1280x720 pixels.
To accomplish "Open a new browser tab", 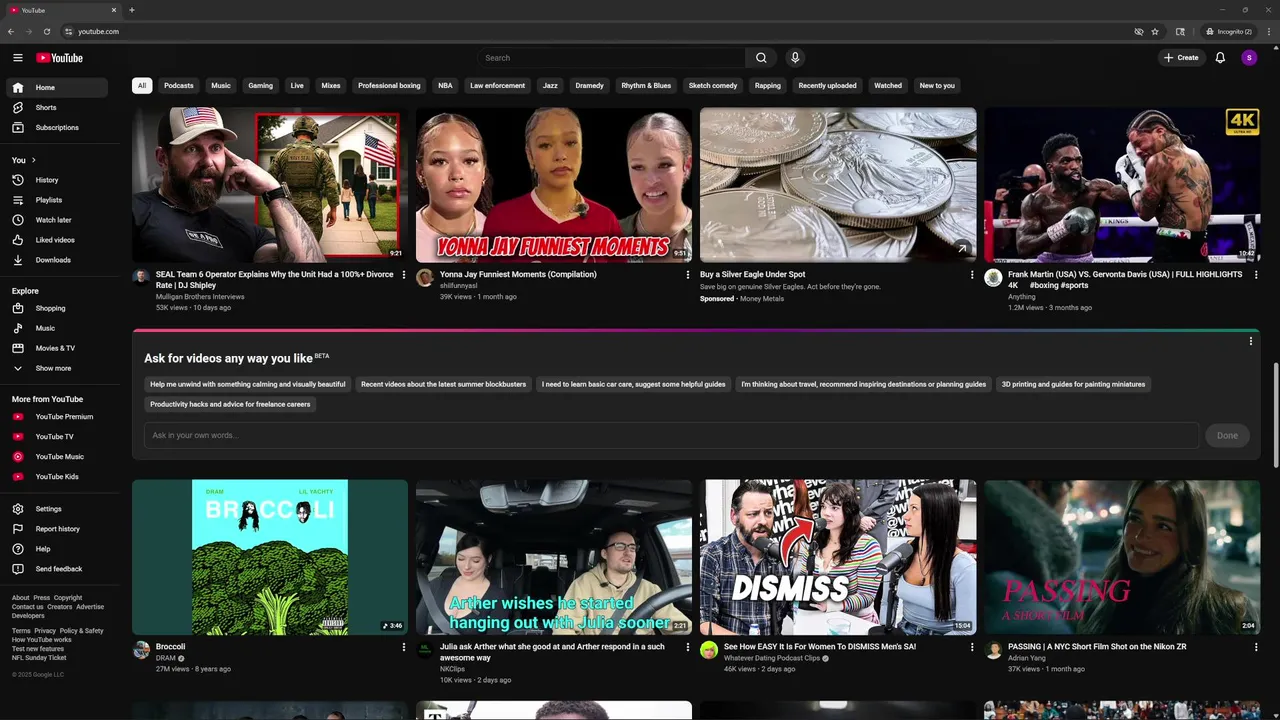I will (x=132, y=10).
